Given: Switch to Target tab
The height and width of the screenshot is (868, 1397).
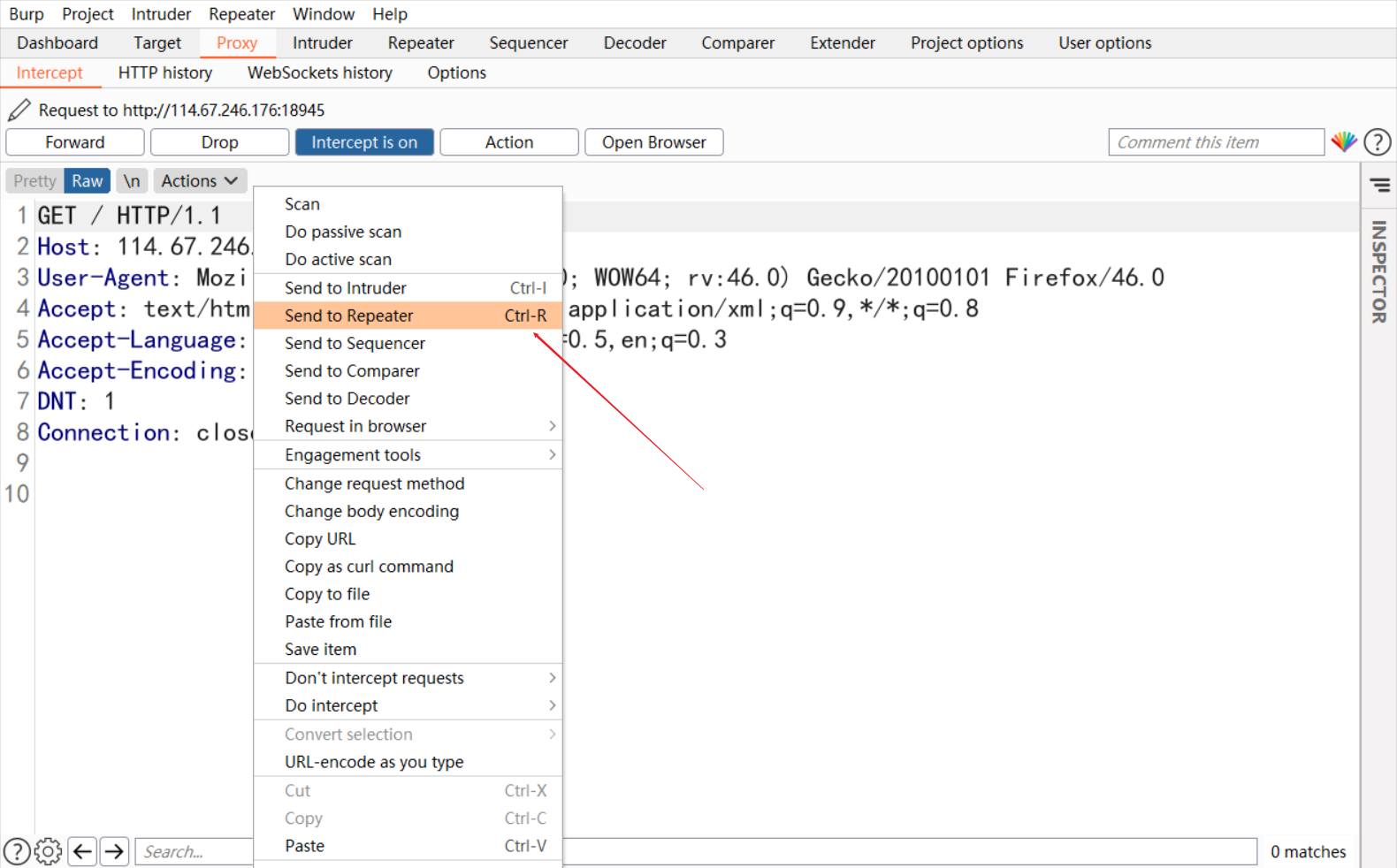Looking at the screenshot, I should 157,42.
